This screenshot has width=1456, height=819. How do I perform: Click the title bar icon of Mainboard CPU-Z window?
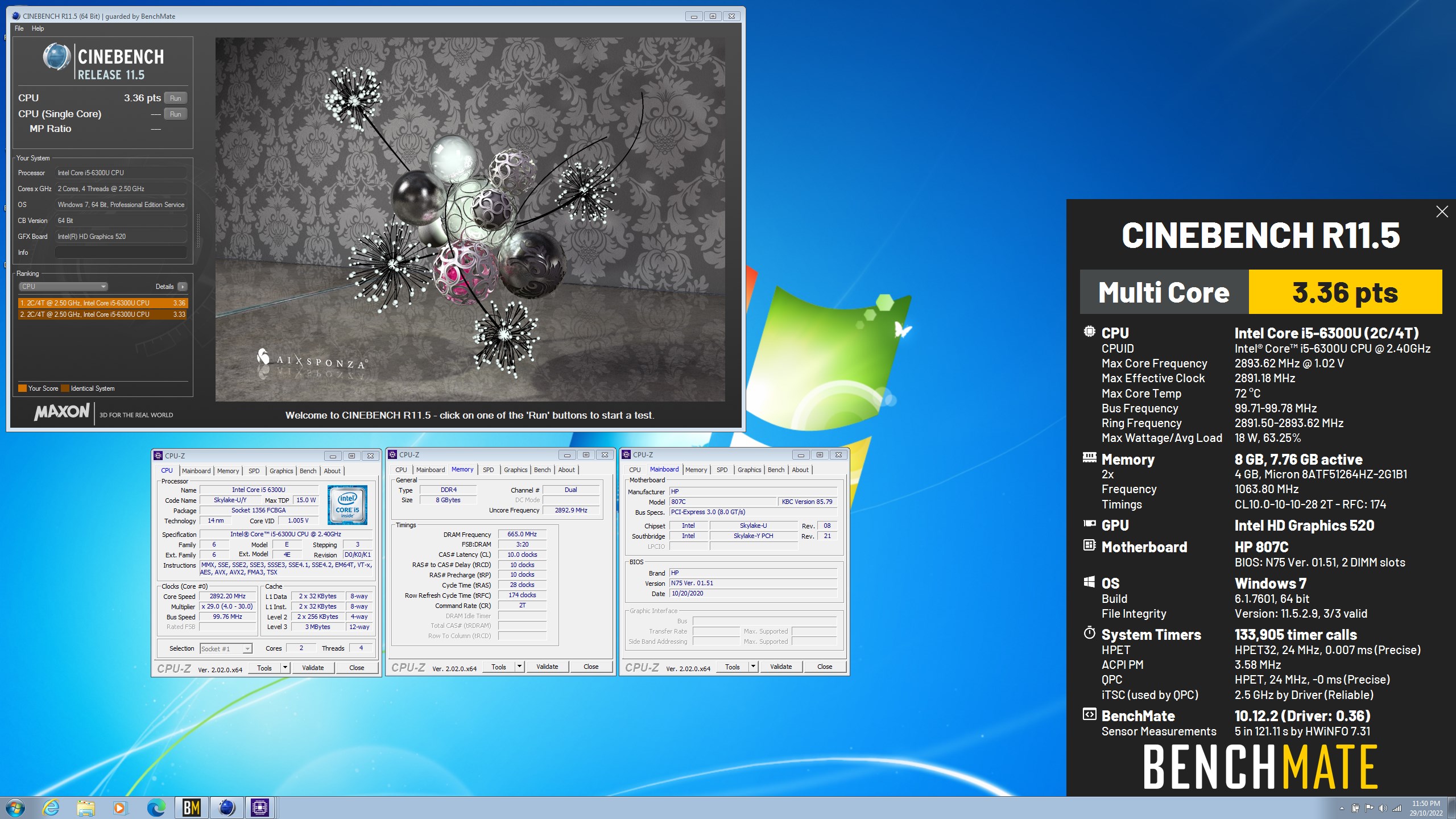click(x=626, y=454)
